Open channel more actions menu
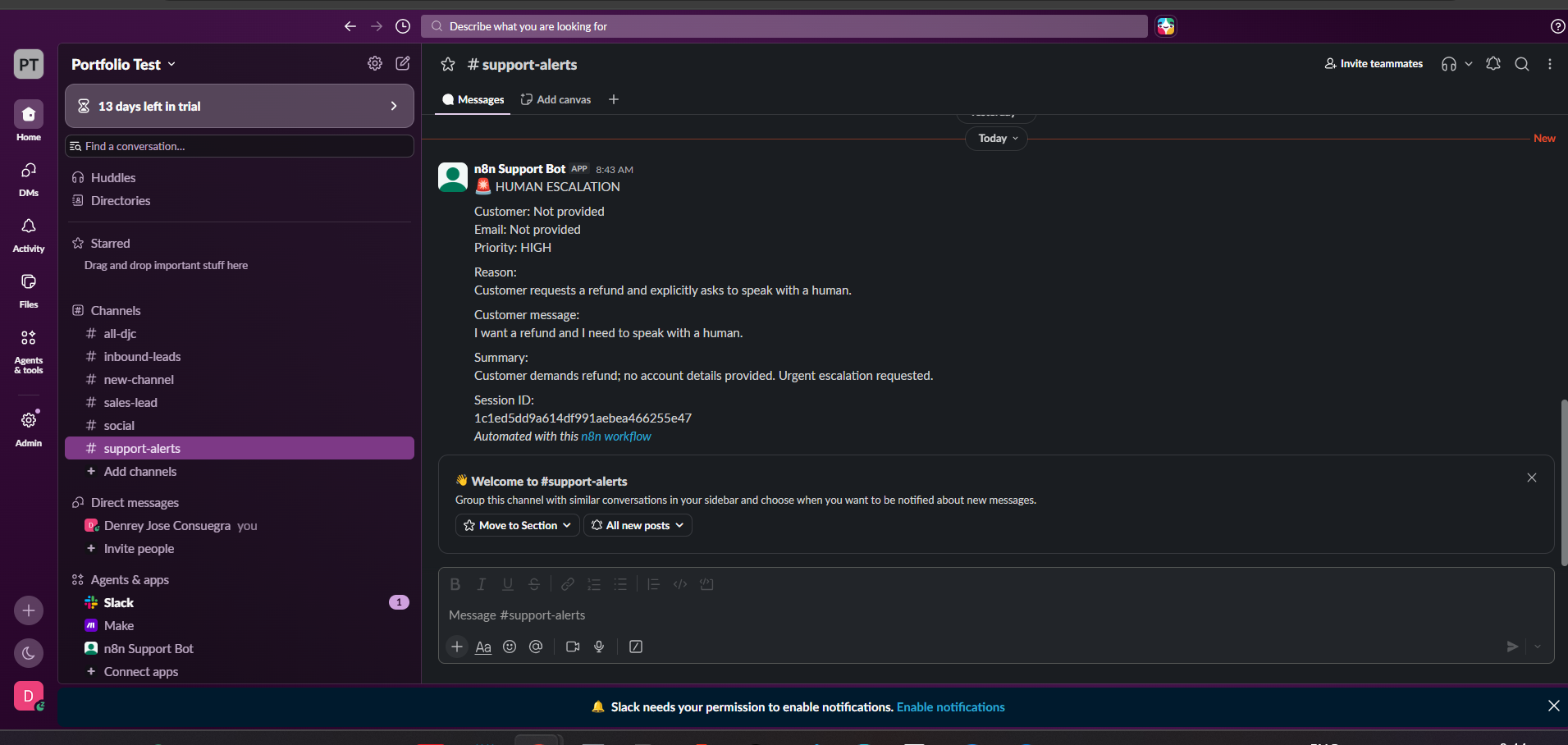Image resolution: width=1568 pixels, height=745 pixels. coord(1550,64)
